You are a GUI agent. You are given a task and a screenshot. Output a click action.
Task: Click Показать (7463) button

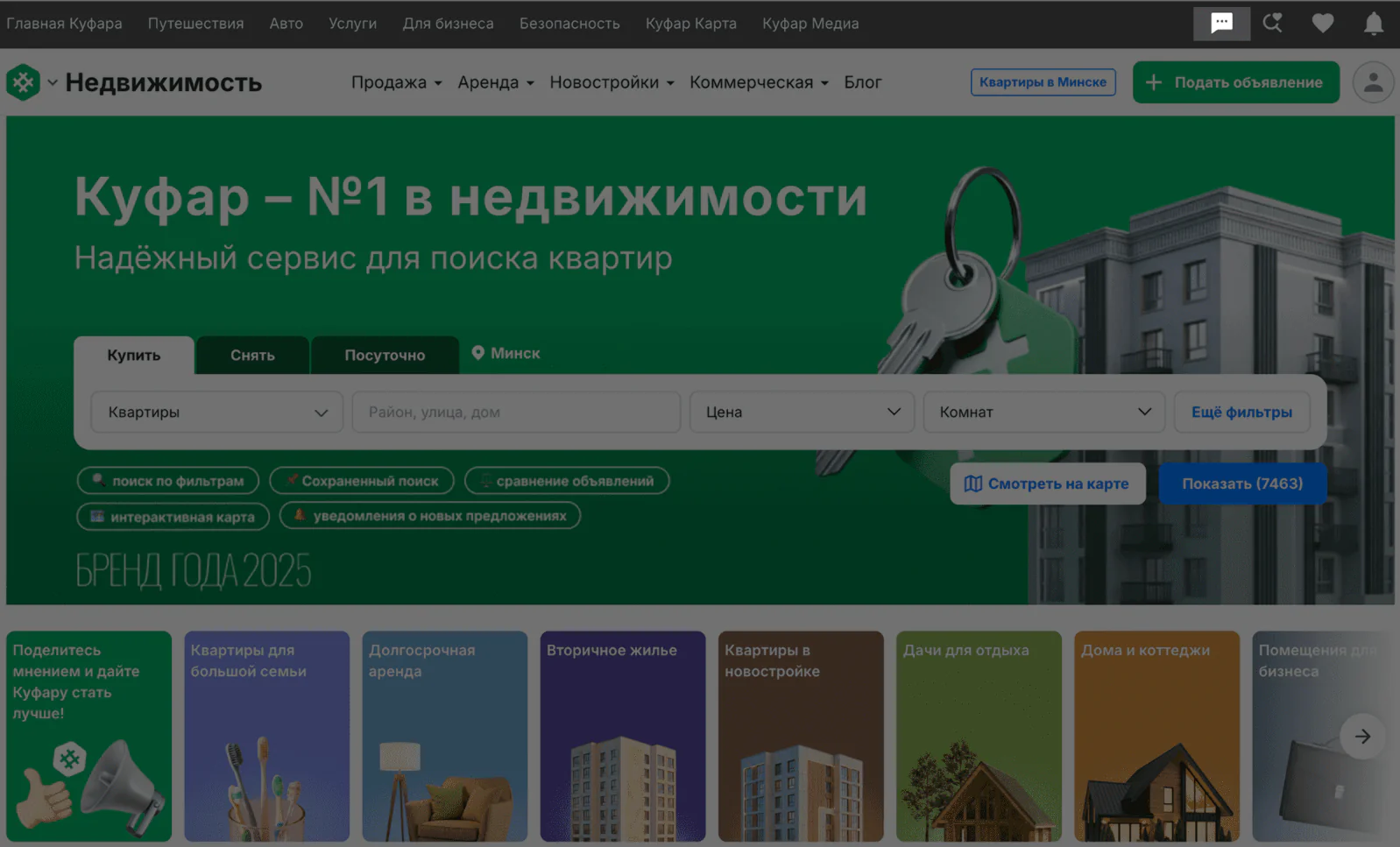pos(1242,483)
